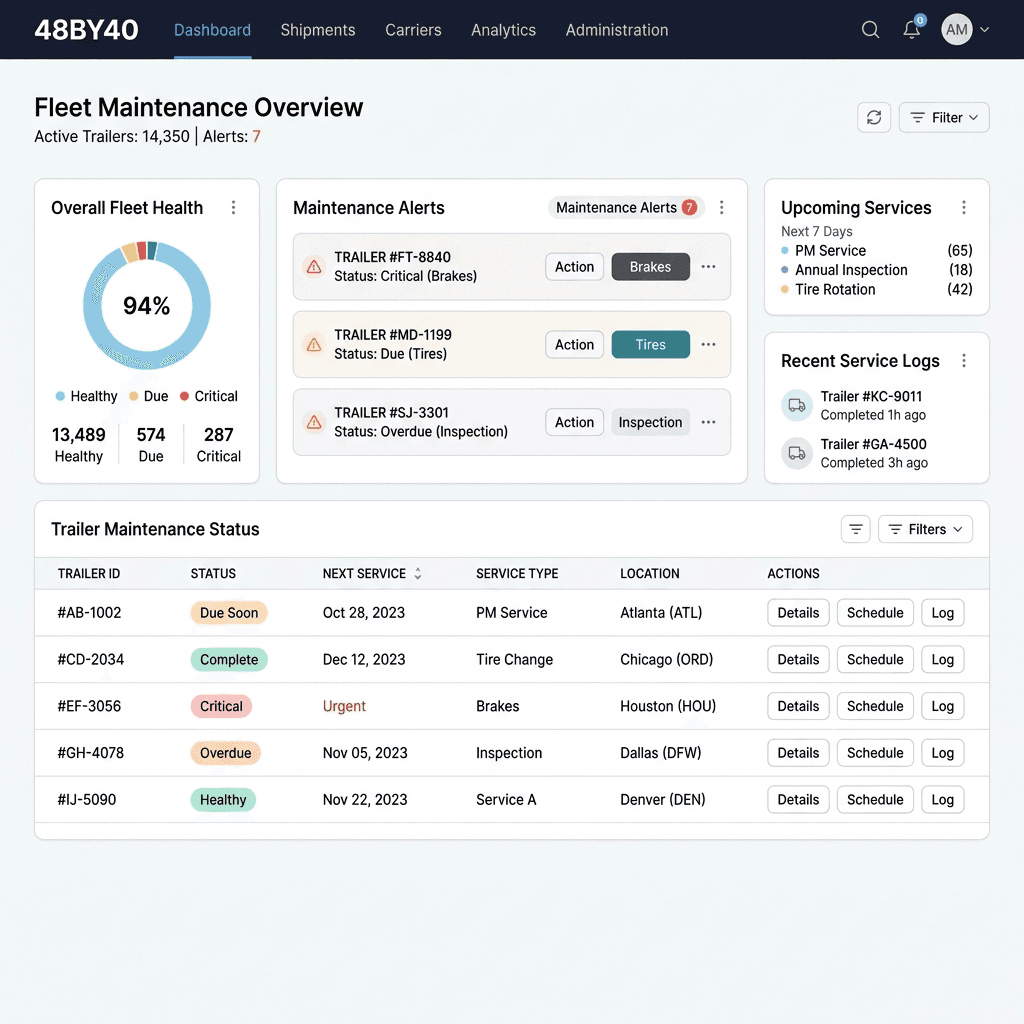The height and width of the screenshot is (1024, 1024).
Task: Select the Annual Inspection upcoming item
Action: 876,270
